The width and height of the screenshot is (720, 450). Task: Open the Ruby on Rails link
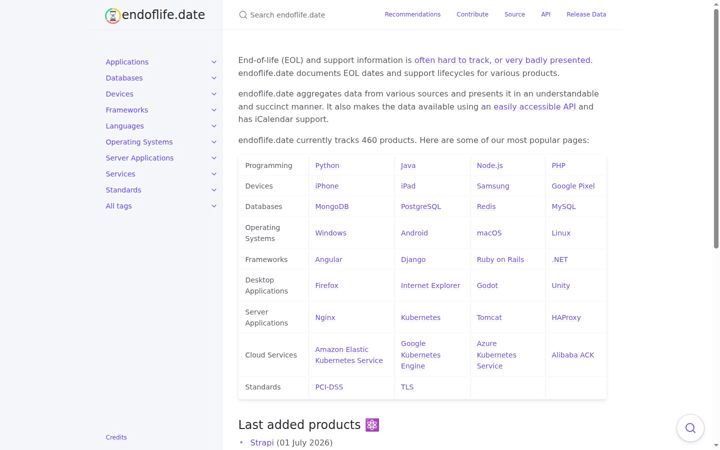coord(500,259)
